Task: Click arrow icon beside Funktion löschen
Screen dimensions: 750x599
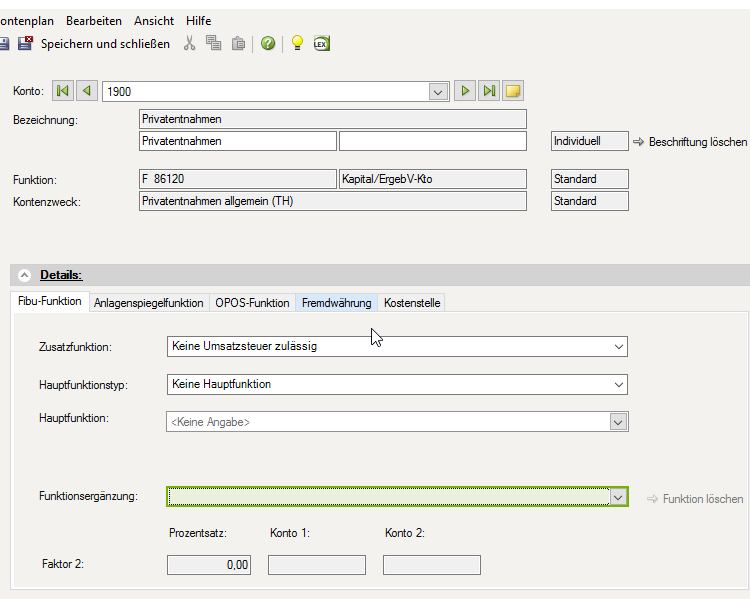Action: tap(652, 499)
